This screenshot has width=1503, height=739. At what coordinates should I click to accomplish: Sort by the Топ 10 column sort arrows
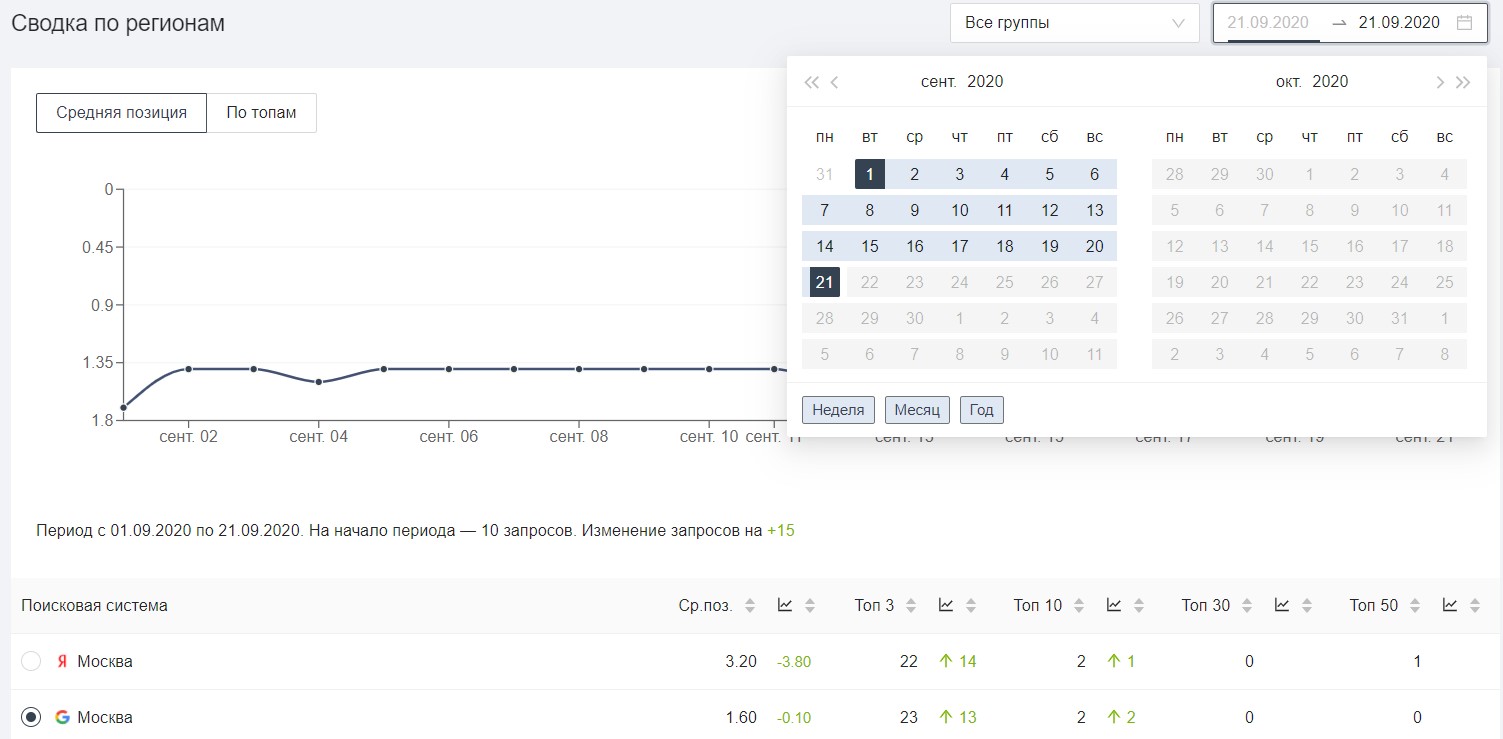point(1078,606)
